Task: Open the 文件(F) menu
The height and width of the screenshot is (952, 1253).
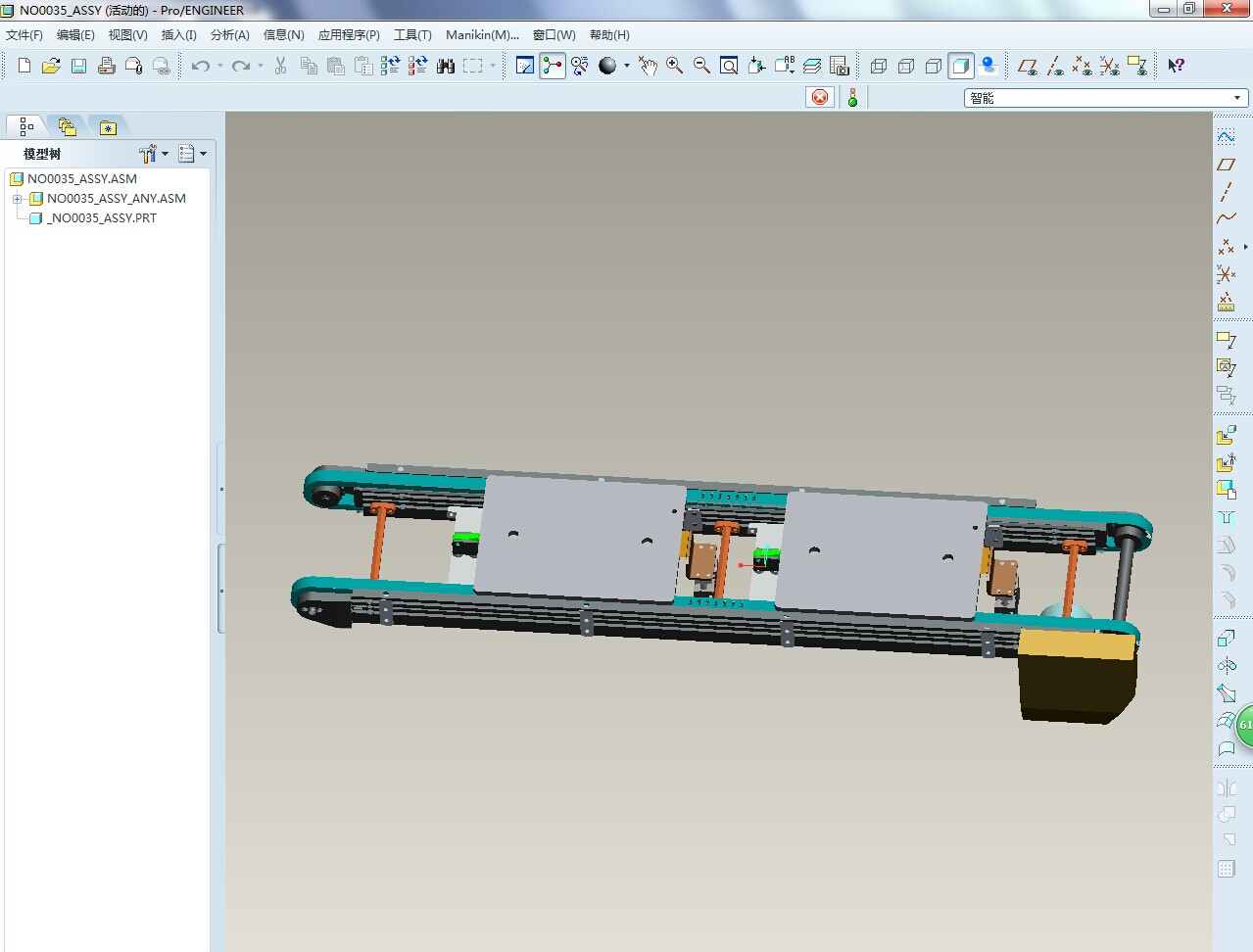Action: coord(24,35)
